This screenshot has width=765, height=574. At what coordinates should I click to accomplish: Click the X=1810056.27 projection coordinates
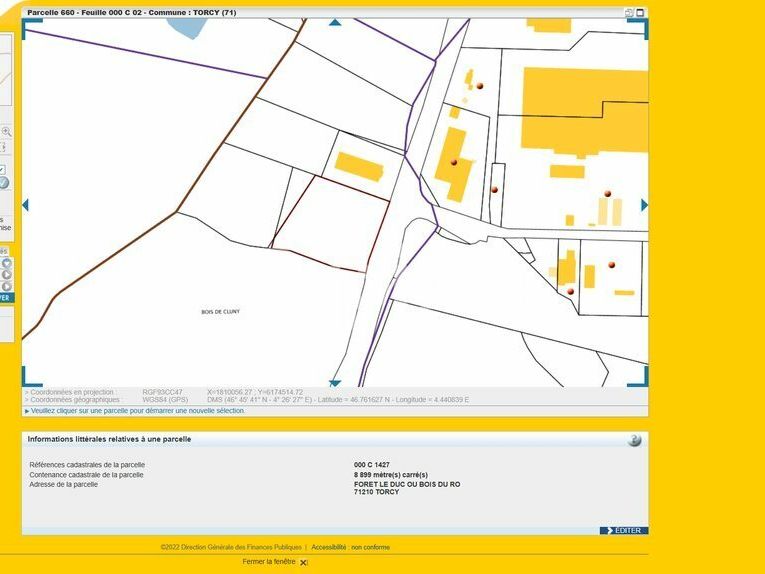click(255, 392)
